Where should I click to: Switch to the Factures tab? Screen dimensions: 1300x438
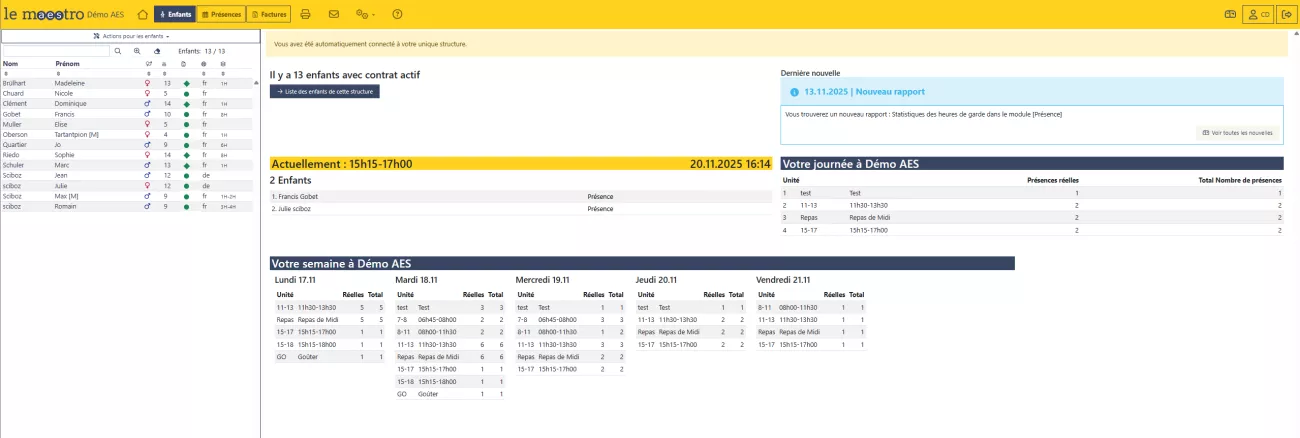click(x=268, y=14)
